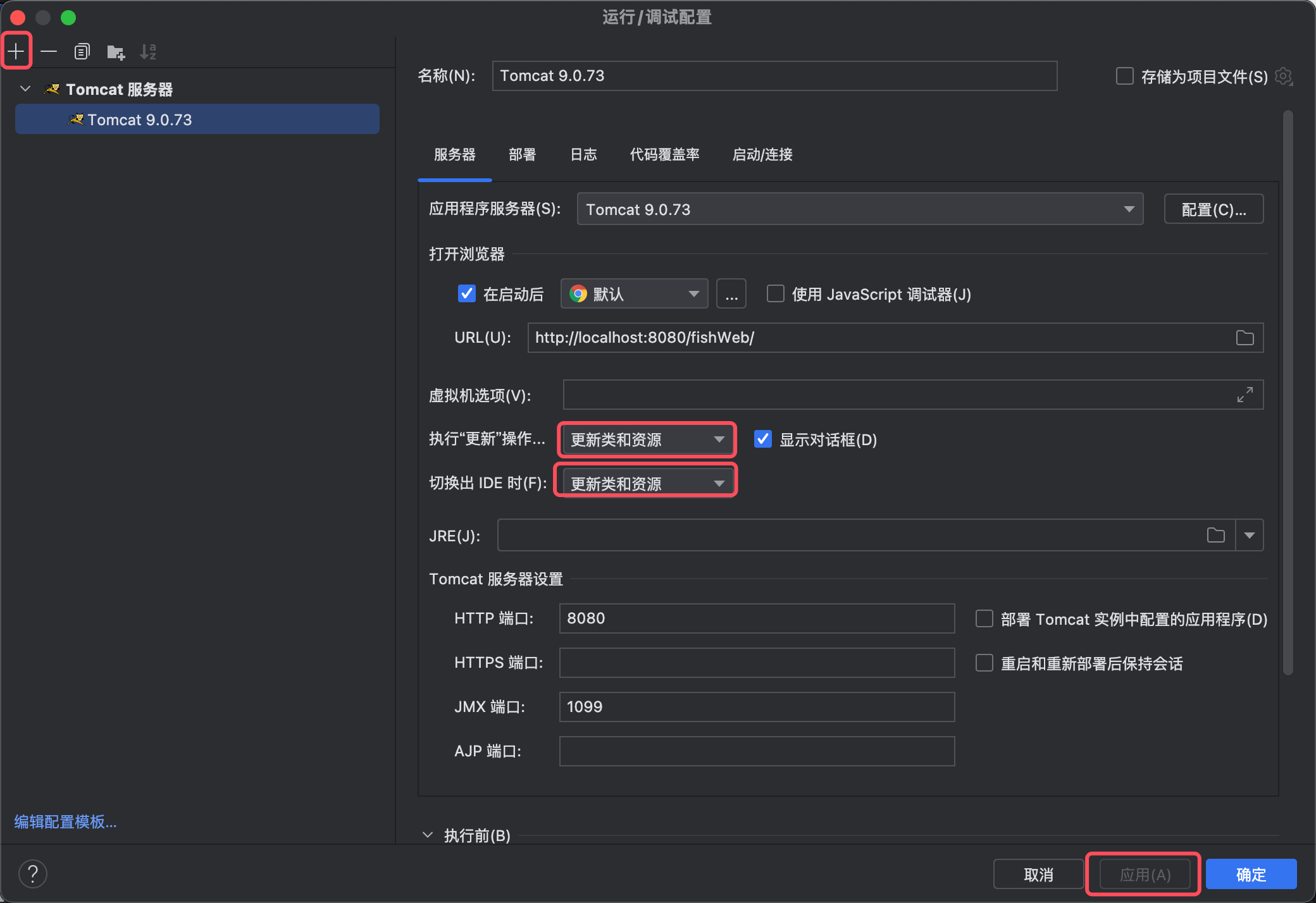Uncheck open browser after launch
The image size is (1316, 903).
(466, 294)
